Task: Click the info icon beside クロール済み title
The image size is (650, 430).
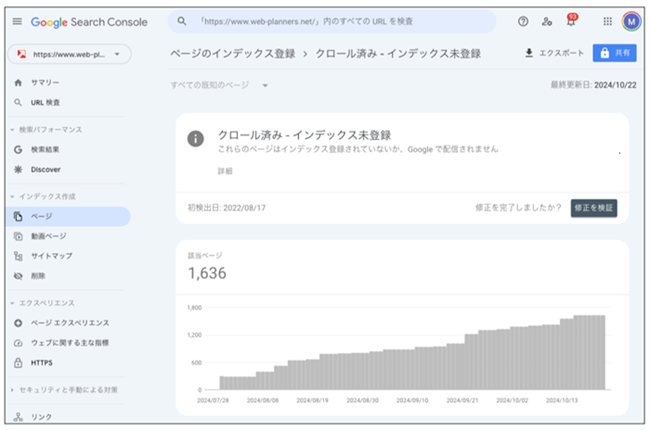Action: point(196,138)
